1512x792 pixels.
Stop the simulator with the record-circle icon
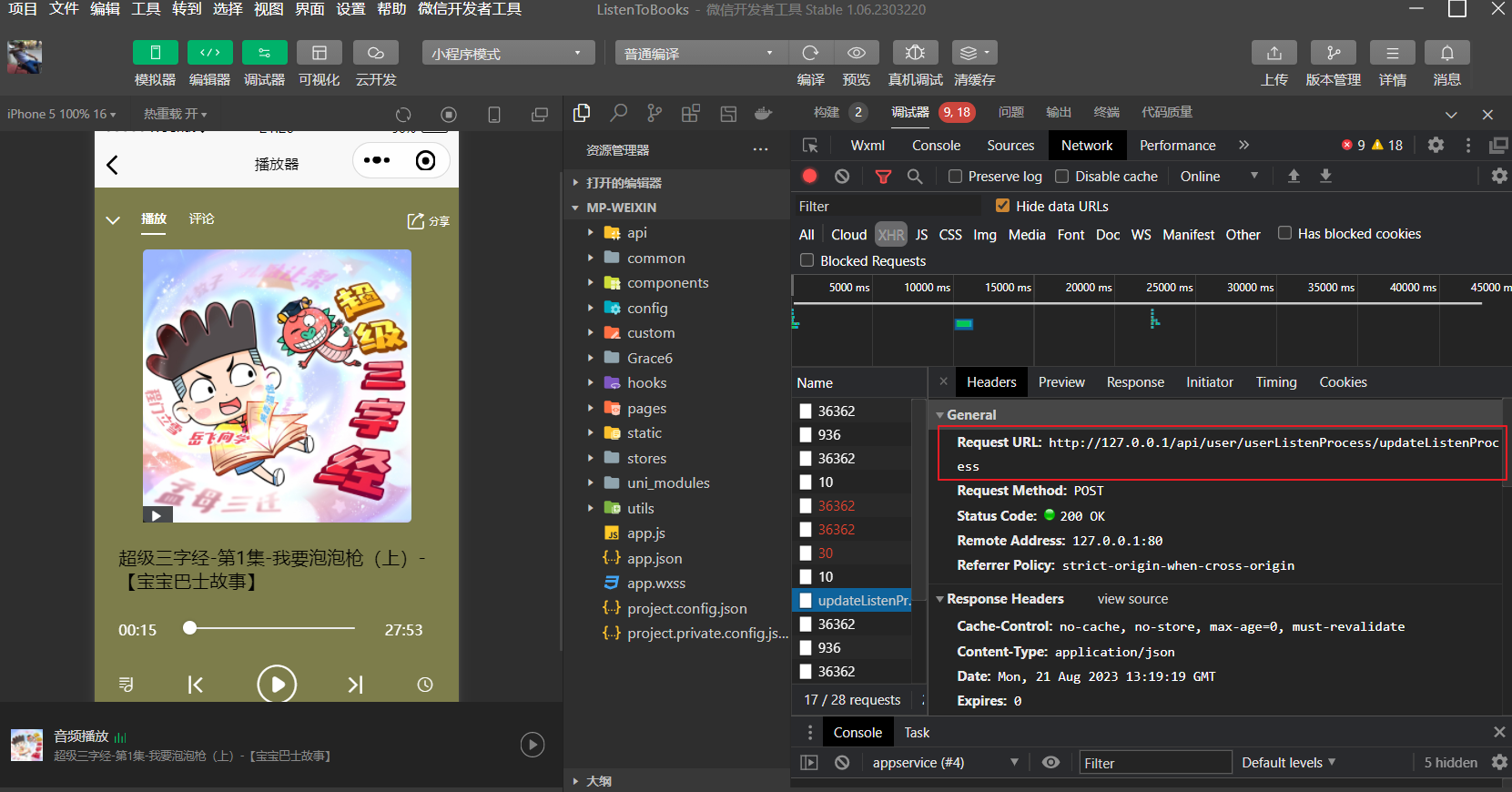[449, 115]
